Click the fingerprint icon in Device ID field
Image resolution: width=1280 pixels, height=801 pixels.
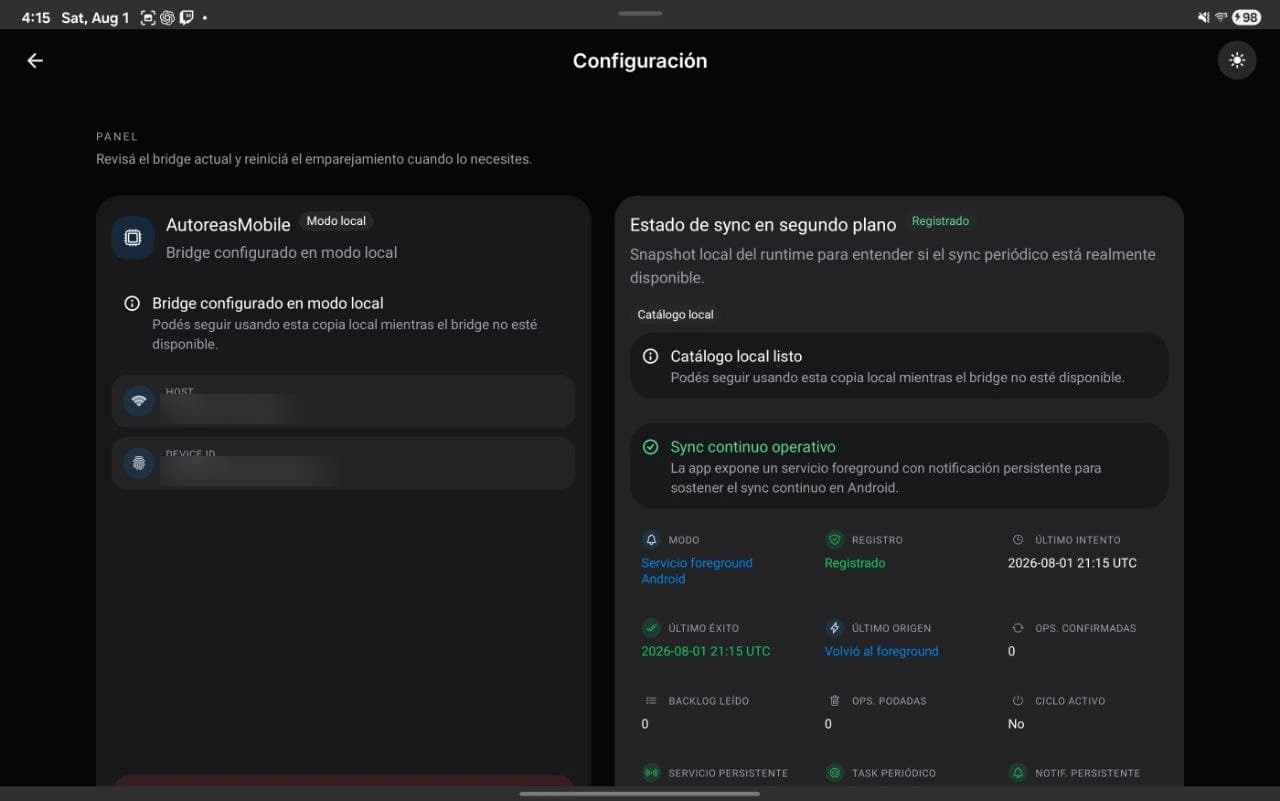pyautogui.click(x=139, y=463)
